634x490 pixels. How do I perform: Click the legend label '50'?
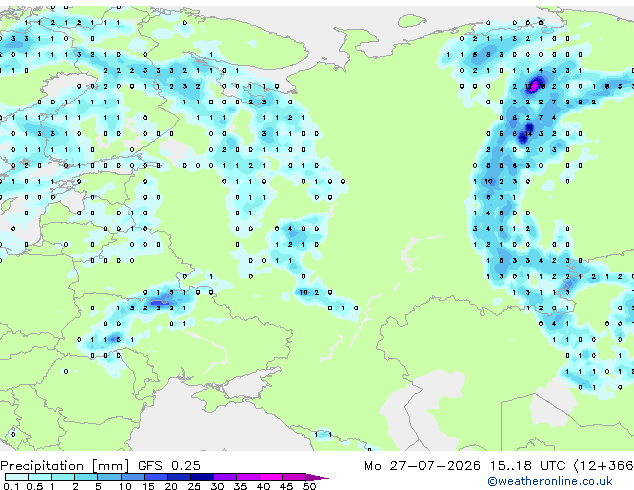[x=309, y=486]
